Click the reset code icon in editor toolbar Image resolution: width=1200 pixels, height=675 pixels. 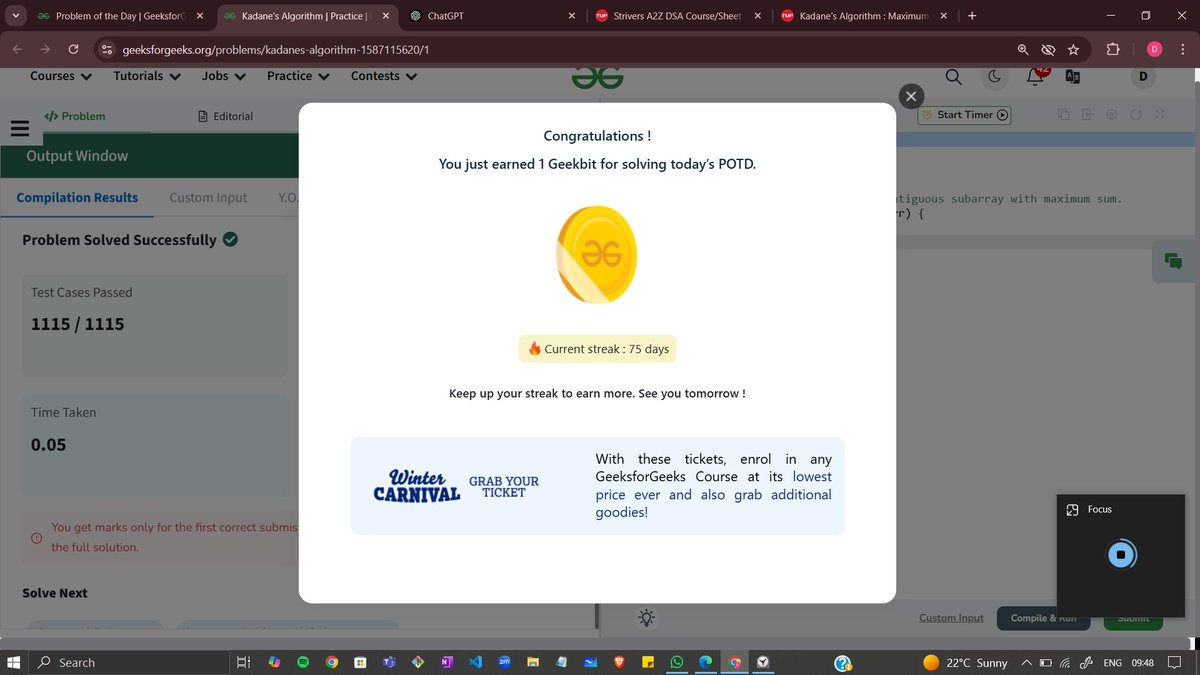point(1135,115)
